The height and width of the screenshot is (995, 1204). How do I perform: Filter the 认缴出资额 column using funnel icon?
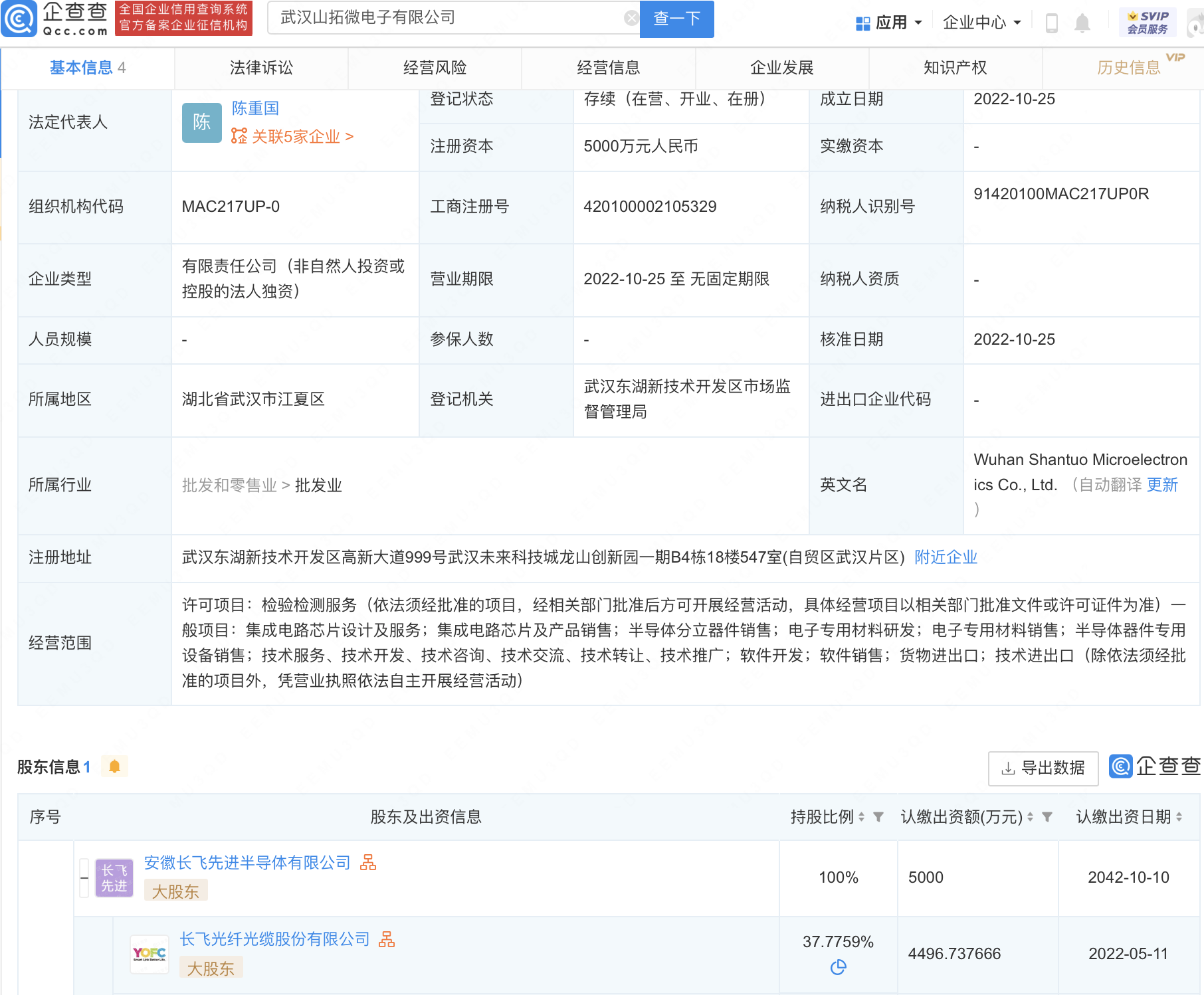coord(1047,817)
